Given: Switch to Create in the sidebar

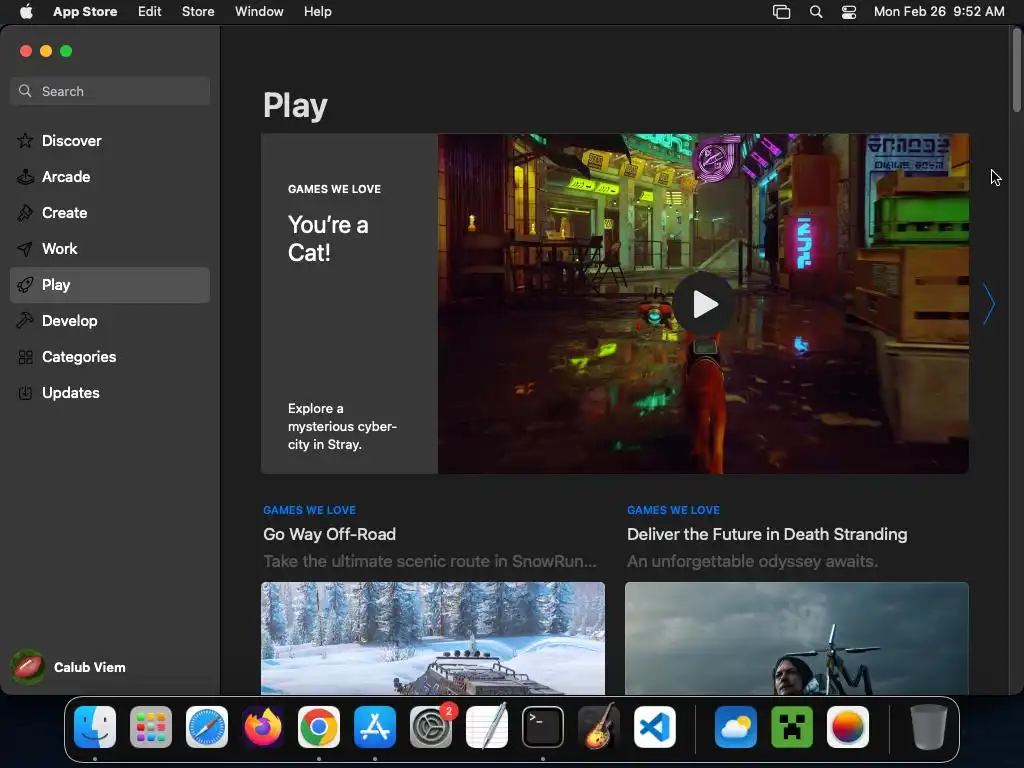Looking at the screenshot, I should pos(110,212).
